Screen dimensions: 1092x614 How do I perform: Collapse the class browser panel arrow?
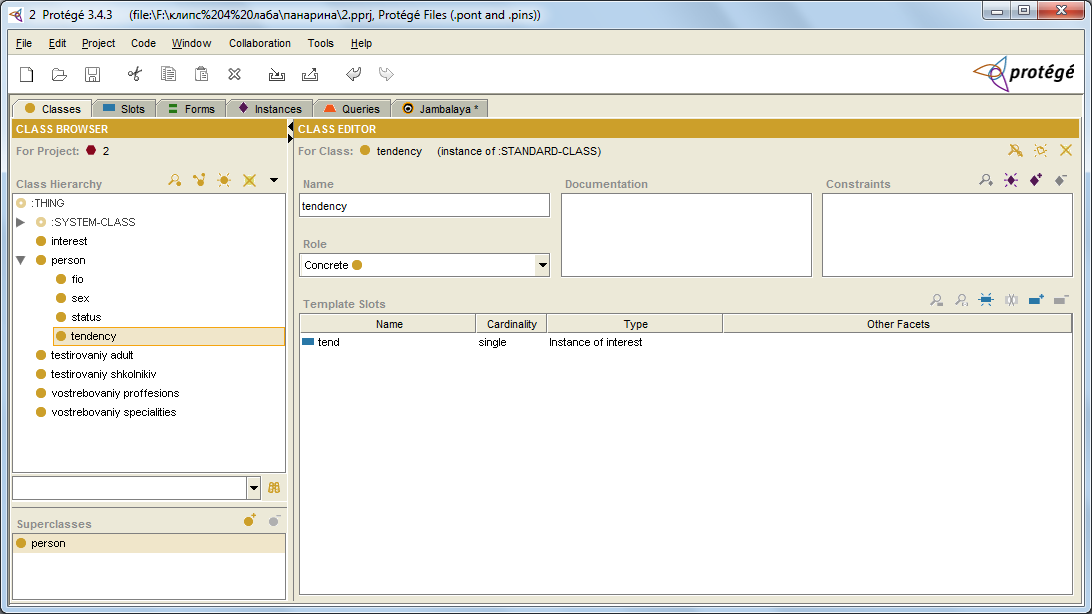tap(290, 127)
